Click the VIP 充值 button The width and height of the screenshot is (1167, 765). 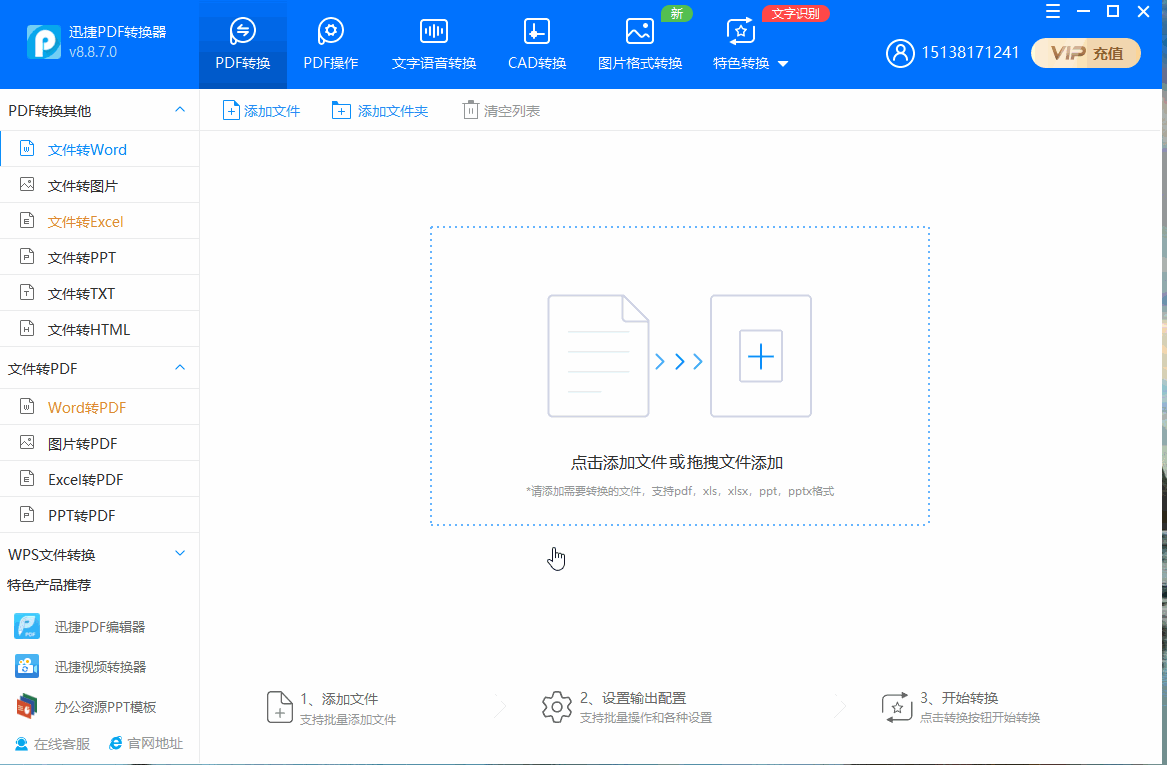coord(1086,52)
